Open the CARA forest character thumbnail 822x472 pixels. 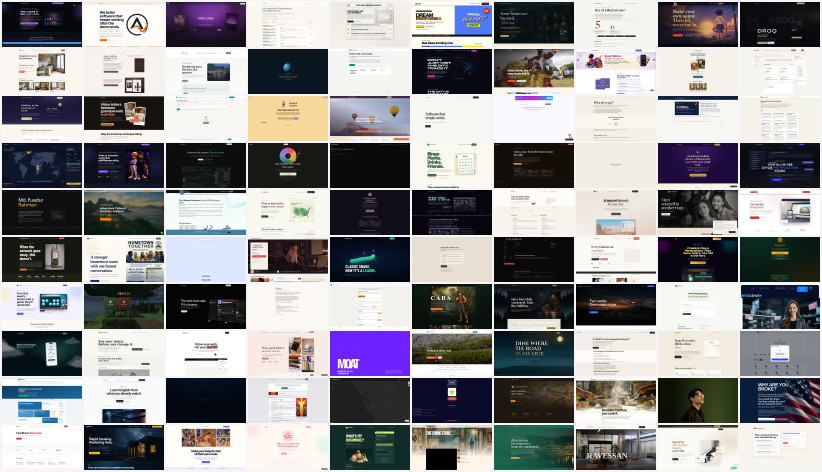click(452, 306)
